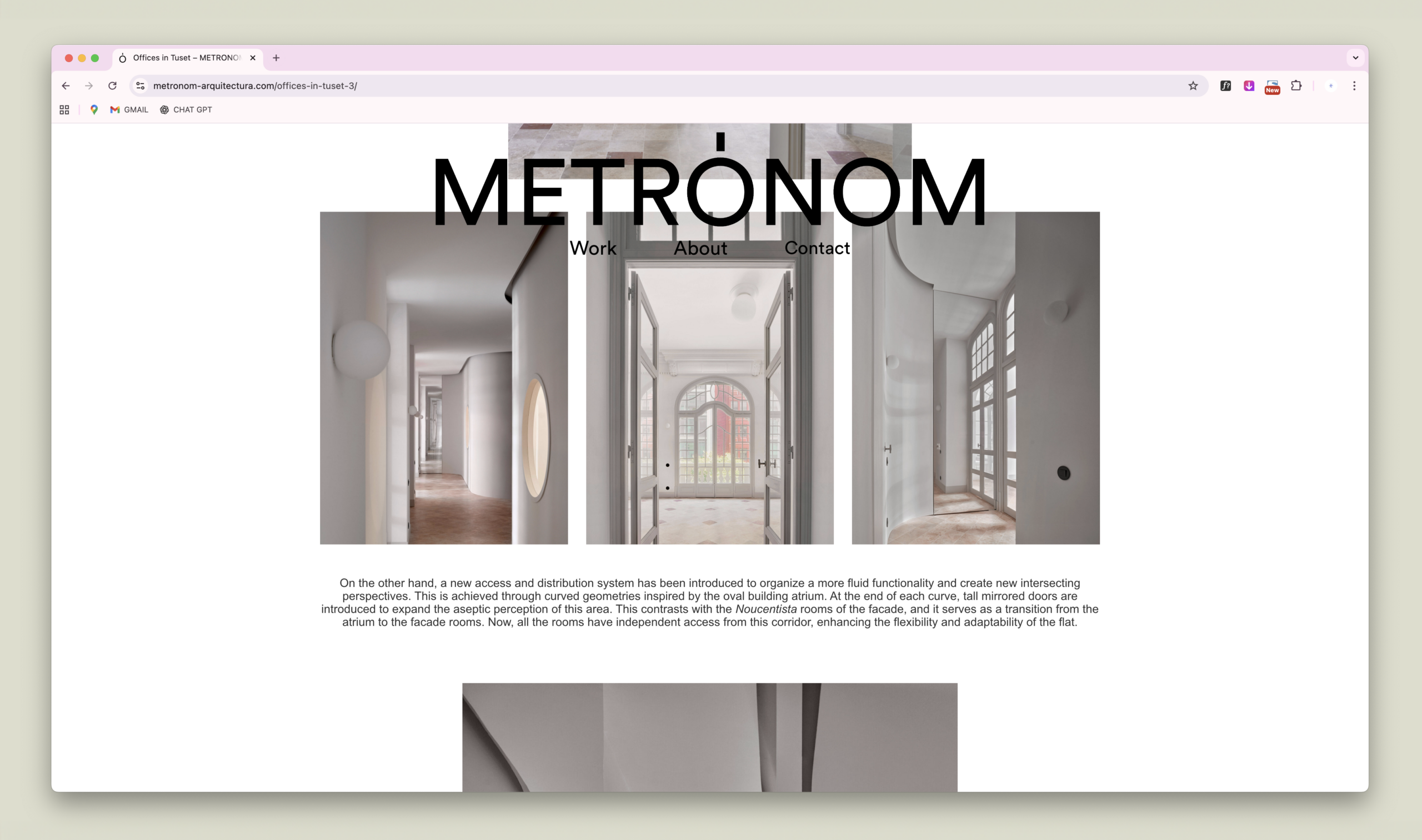Open the Google Maps bookmark
The width and height of the screenshot is (1422, 840).
tap(94, 109)
